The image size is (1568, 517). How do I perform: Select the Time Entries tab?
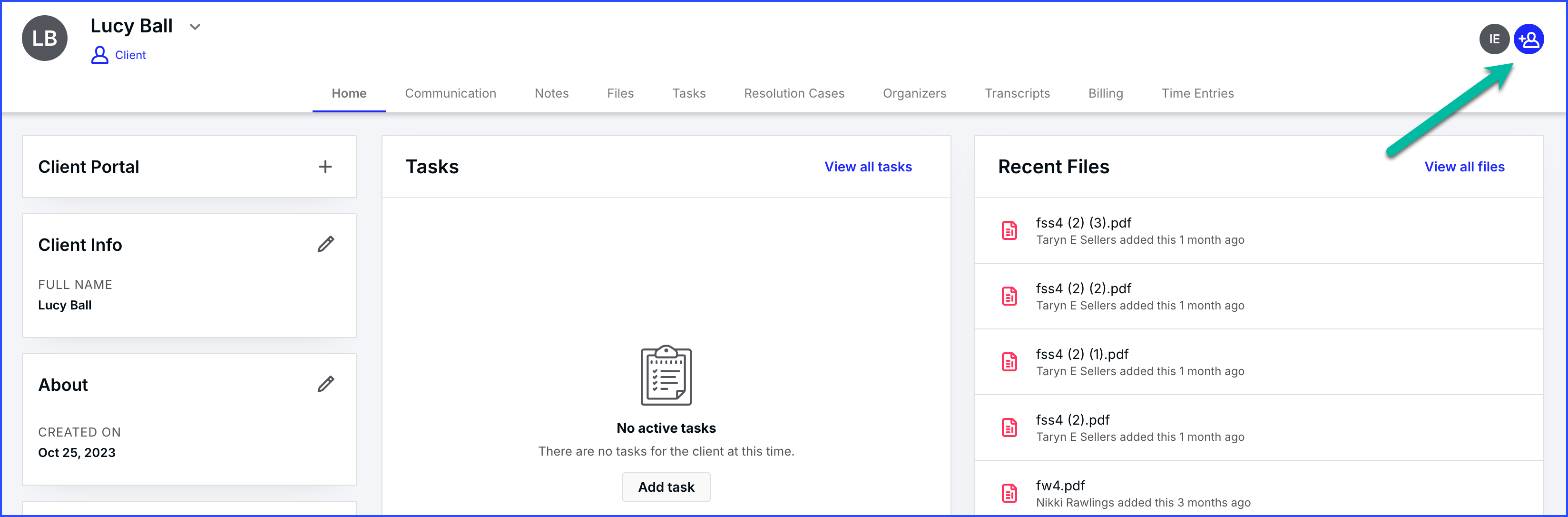[1197, 93]
